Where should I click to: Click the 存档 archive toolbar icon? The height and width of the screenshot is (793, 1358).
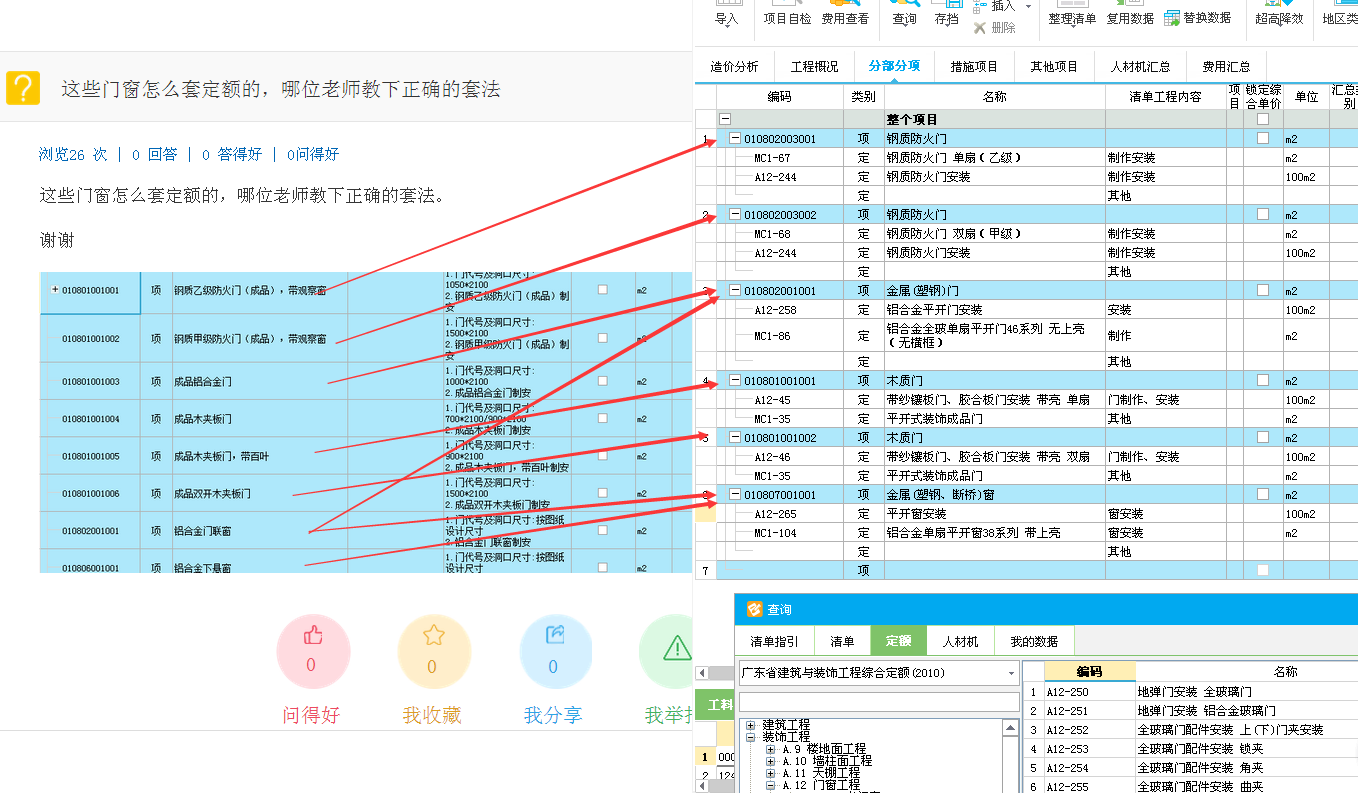tap(945, 14)
